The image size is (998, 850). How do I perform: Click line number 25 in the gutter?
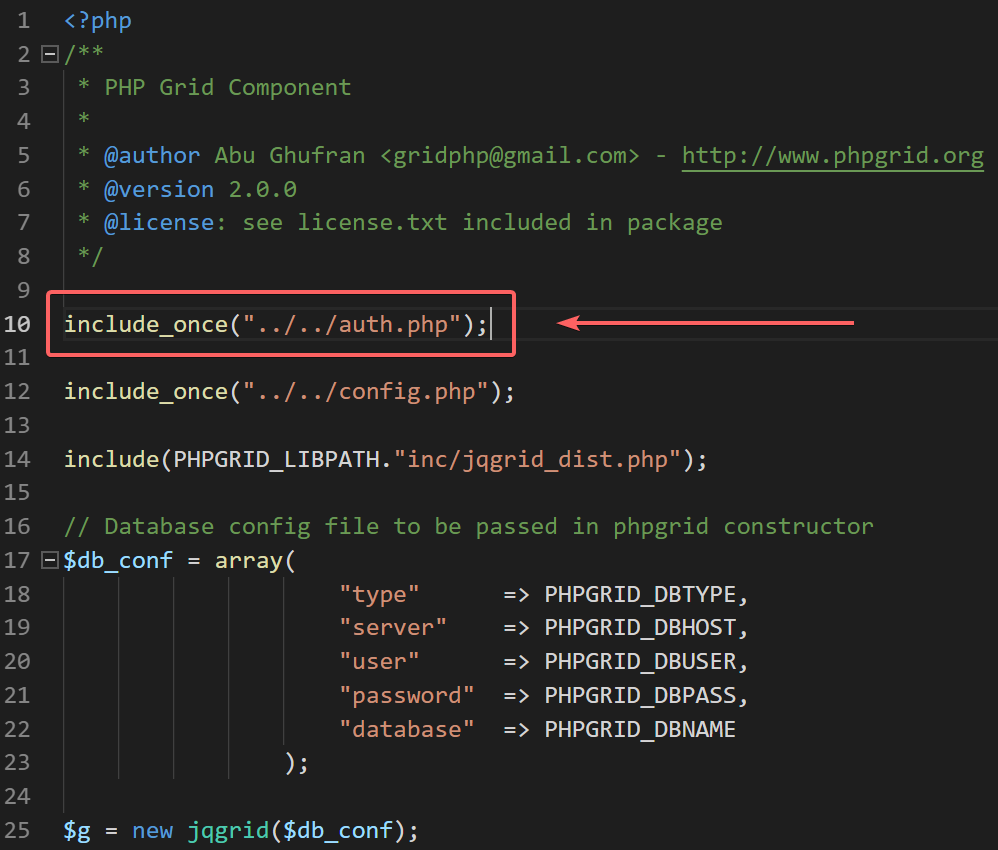tap(18, 830)
